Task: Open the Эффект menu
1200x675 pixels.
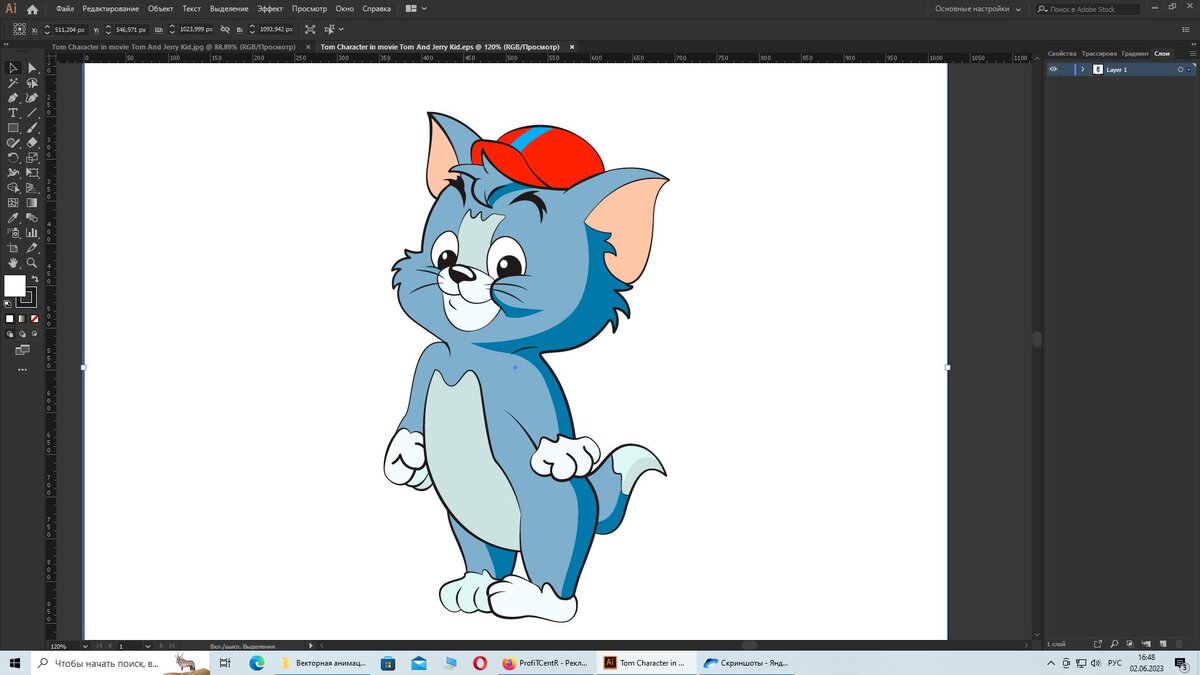Action: click(270, 9)
